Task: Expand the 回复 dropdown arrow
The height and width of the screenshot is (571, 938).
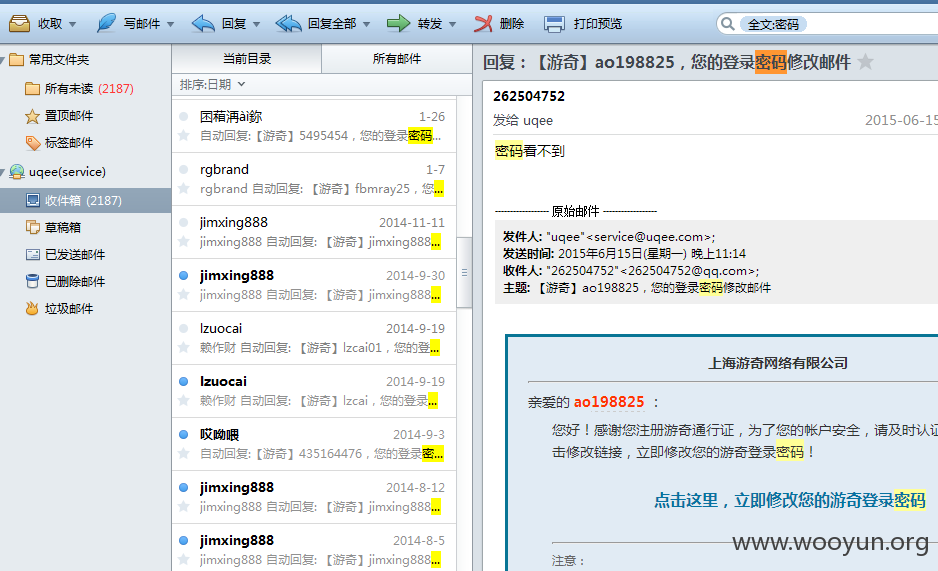Action: [x=257, y=25]
